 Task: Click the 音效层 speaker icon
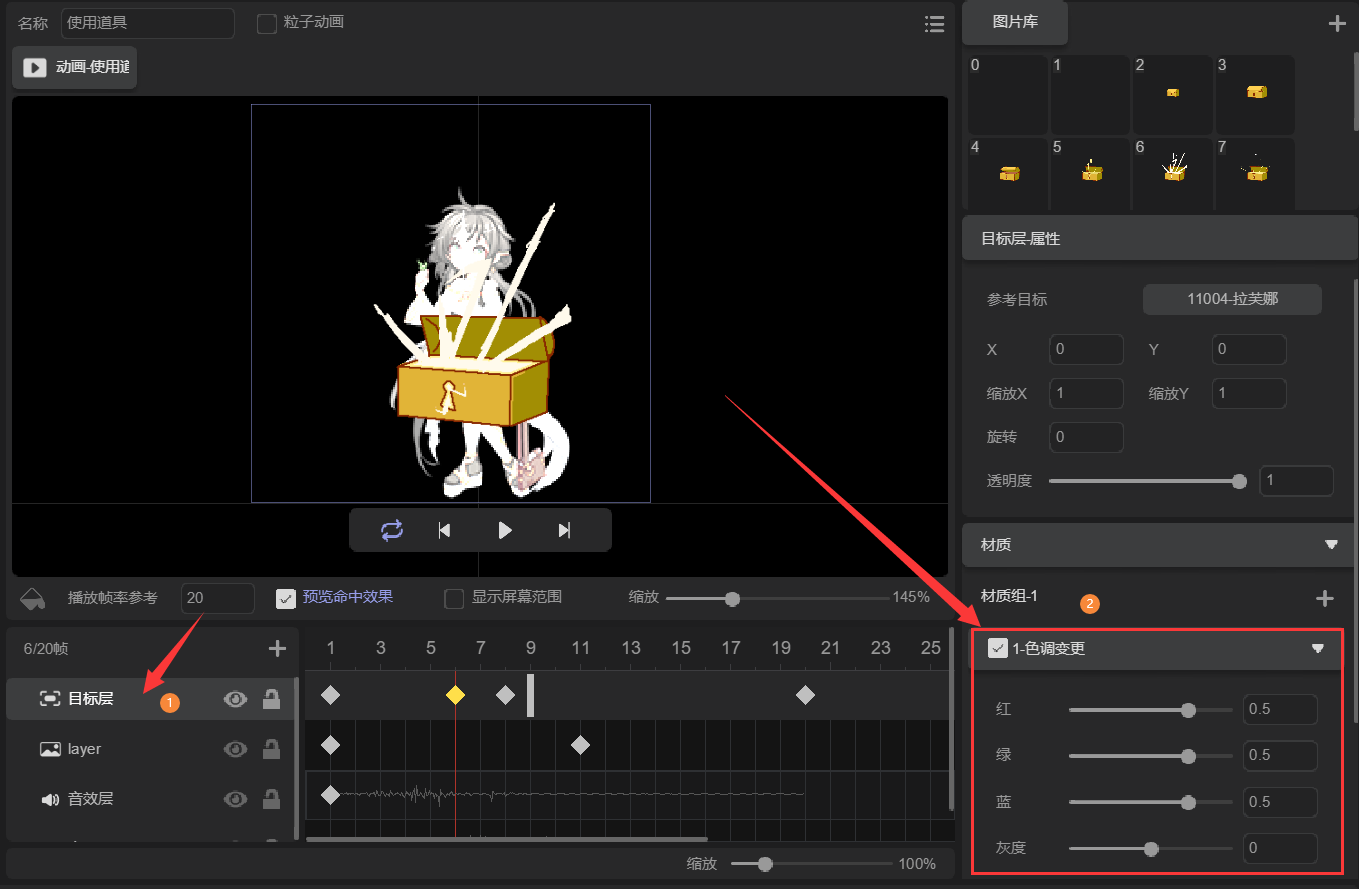click(x=50, y=799)
